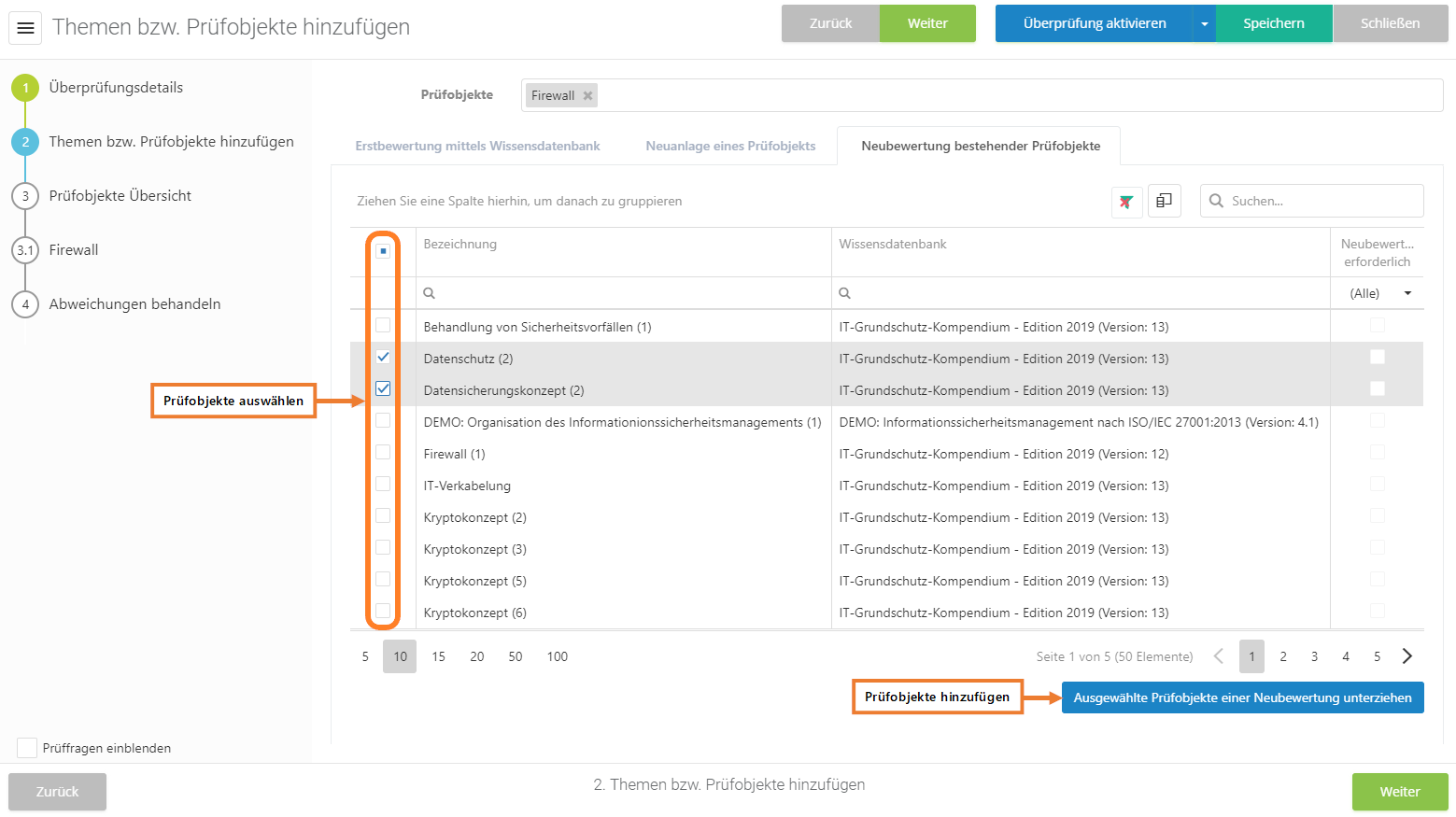This screenshot has width=1456, height=817.
Task: Click search icon in Bezeichnung filter row
Action: tap(430, 293)
